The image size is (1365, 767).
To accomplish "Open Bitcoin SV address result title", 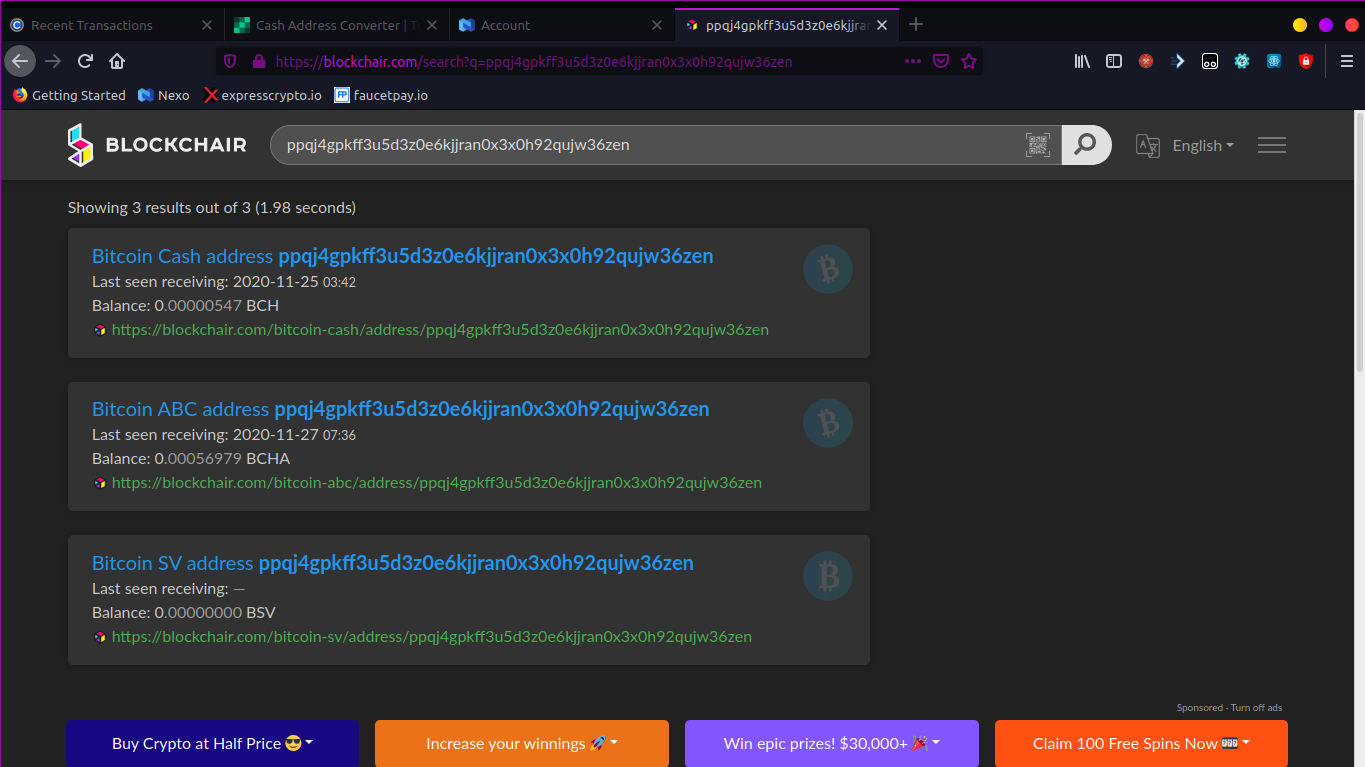I will [393, 563].
